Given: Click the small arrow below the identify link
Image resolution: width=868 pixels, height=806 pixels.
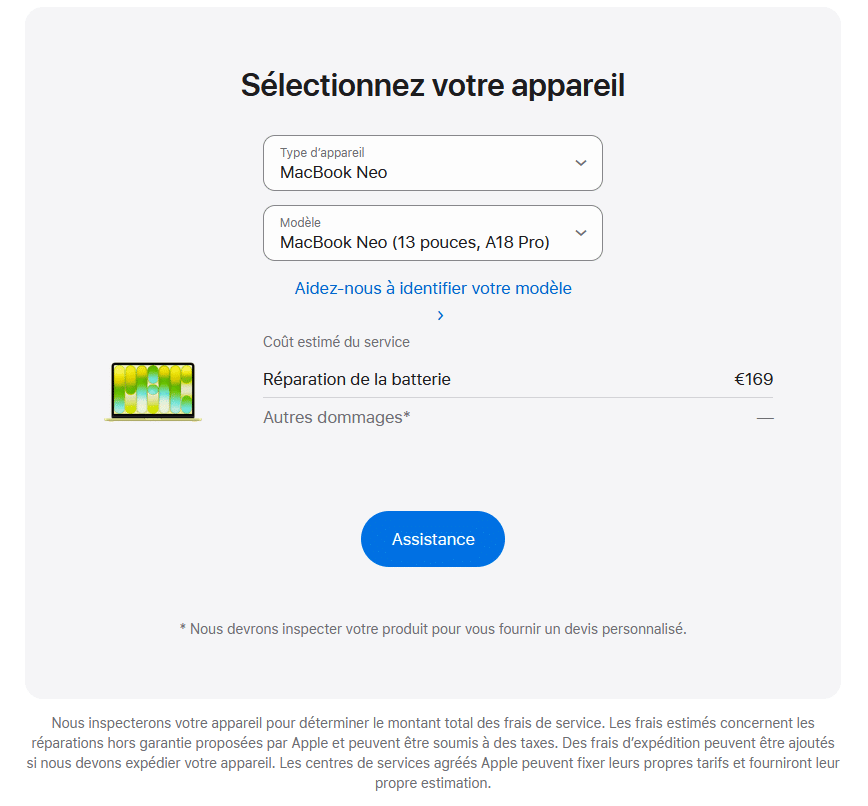Looking at the screenshot, I should click(439, 315).
